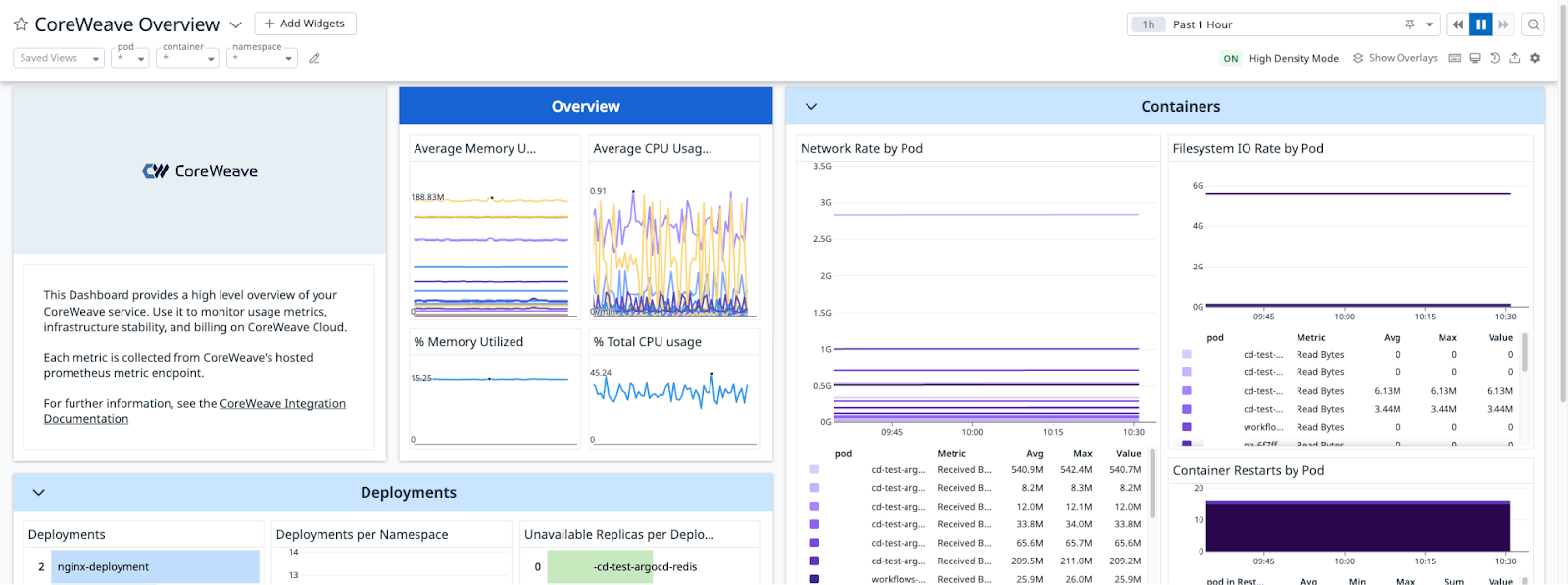Click the TV mode monitor icon

coord(1475,58)
